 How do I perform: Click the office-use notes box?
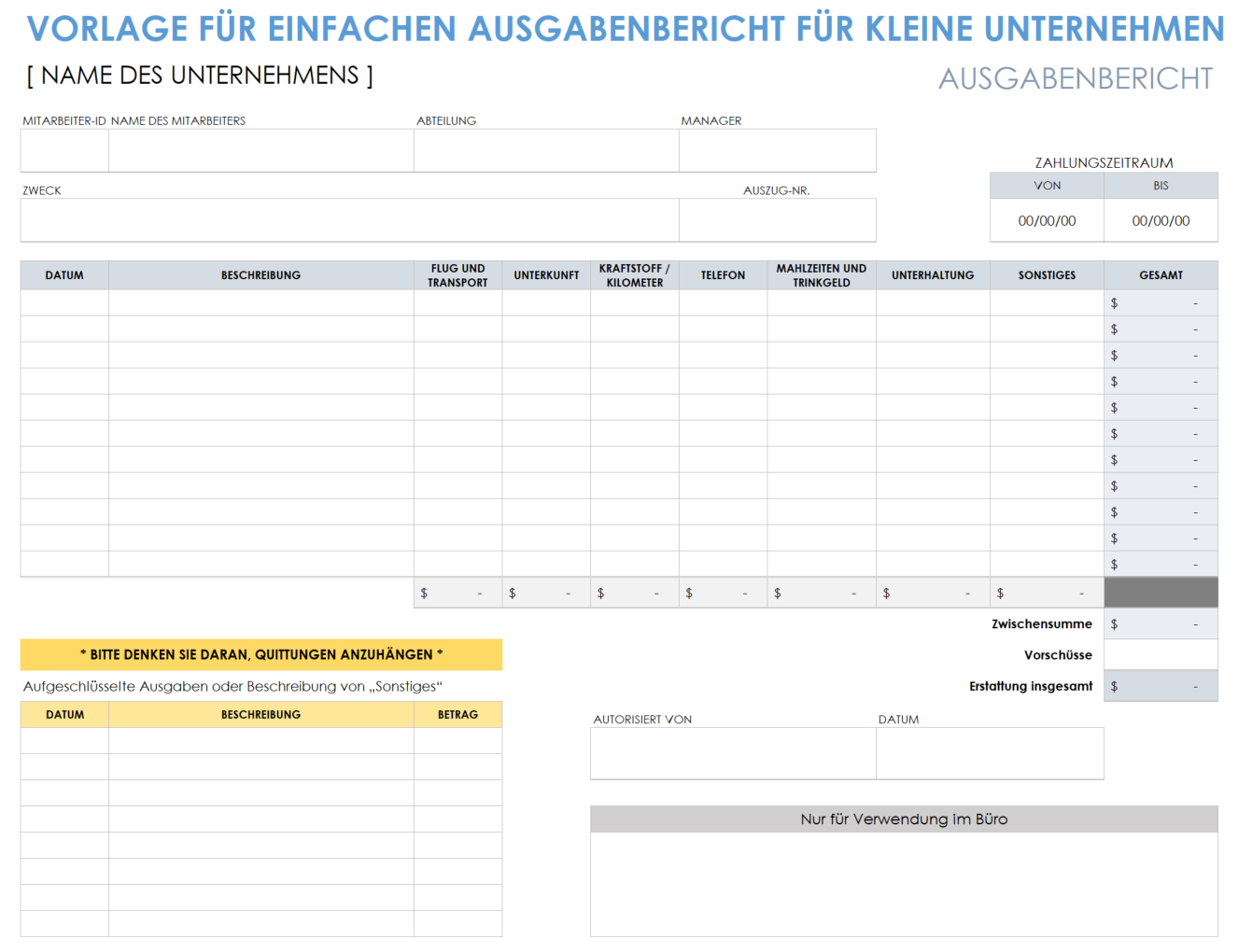pyautogui.click(x=904, y=884)
